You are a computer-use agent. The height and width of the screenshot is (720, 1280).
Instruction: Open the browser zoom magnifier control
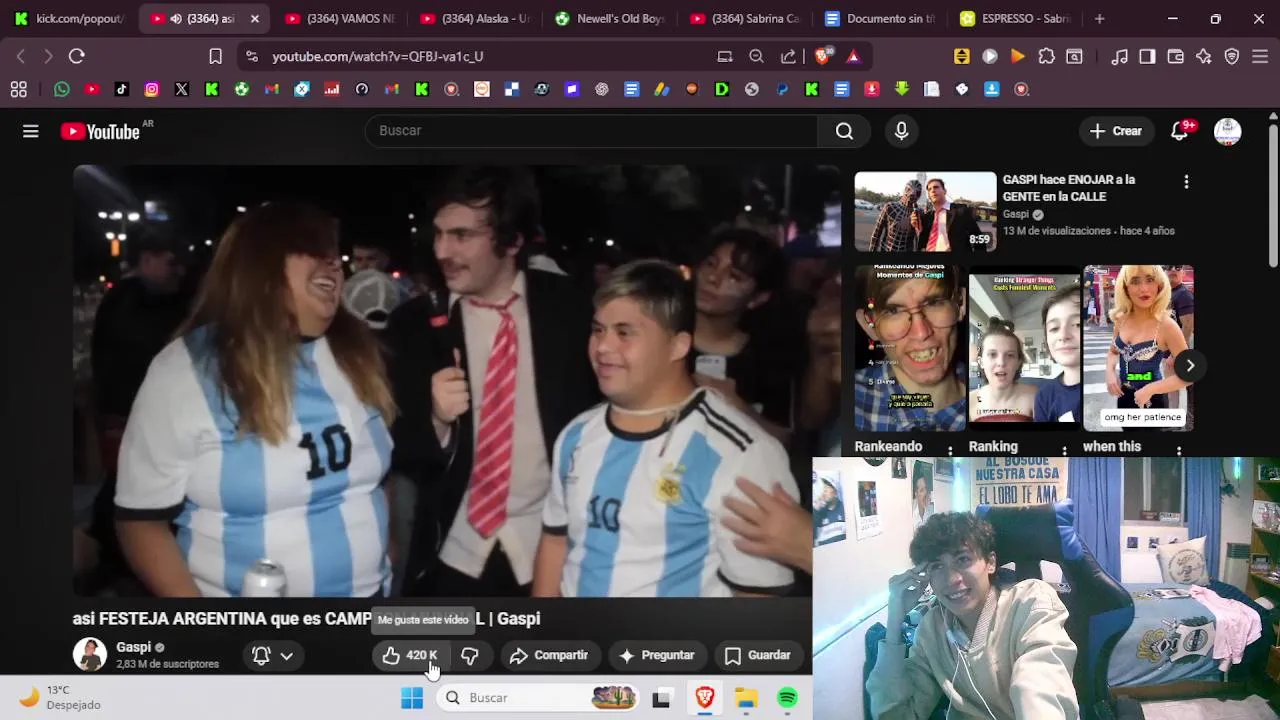(757, 57)
